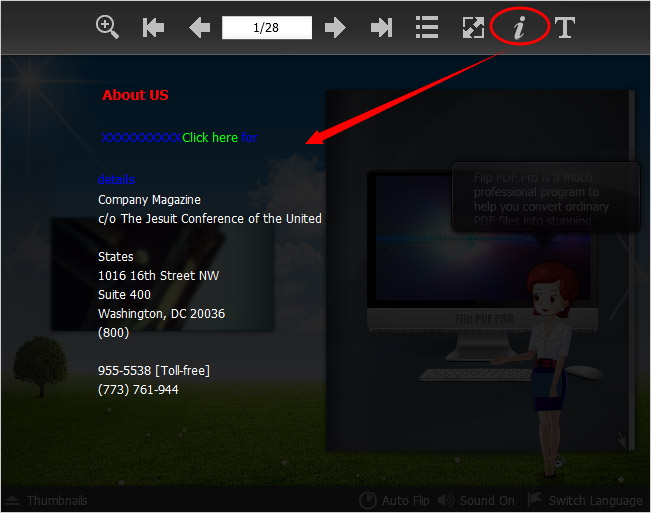This screenshot has width=651, height=513.
Task: Click the 'Click here for' link
Action: [220, 137]
